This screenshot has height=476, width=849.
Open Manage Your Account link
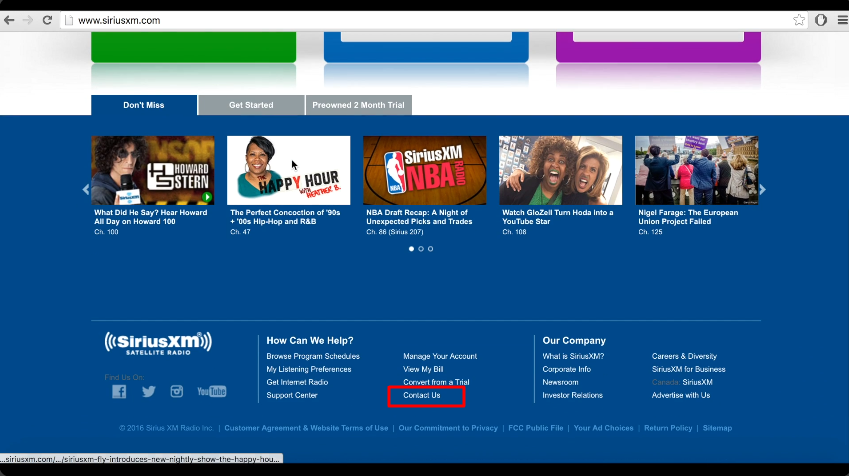pyautogui.click(x=440, y=356)
